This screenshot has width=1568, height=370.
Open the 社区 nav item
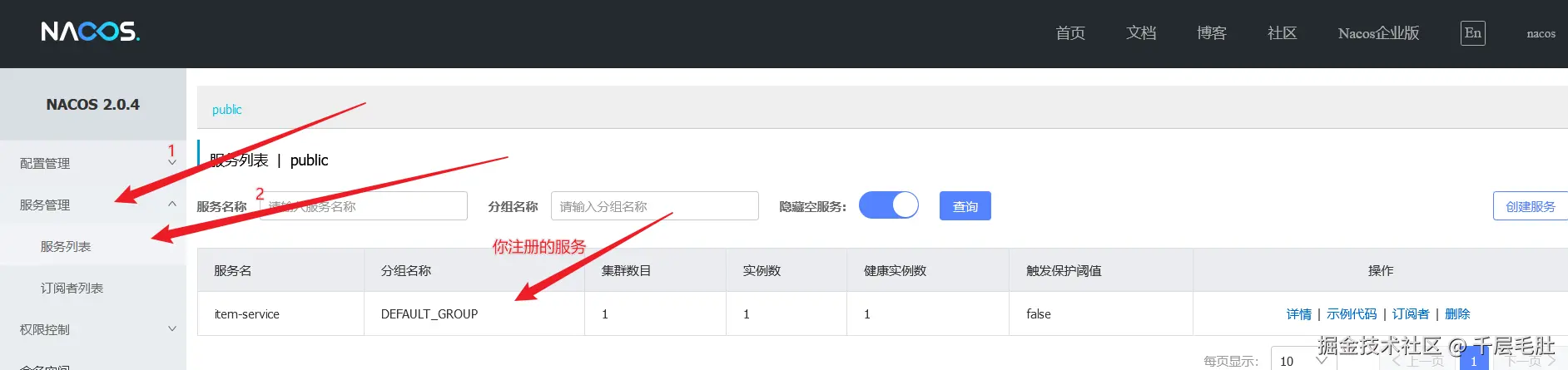[x=1282, y=33]
